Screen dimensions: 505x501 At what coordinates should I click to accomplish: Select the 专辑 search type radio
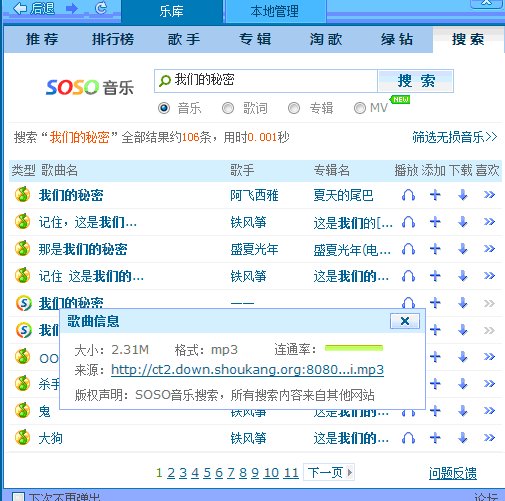tap(294, 108)
